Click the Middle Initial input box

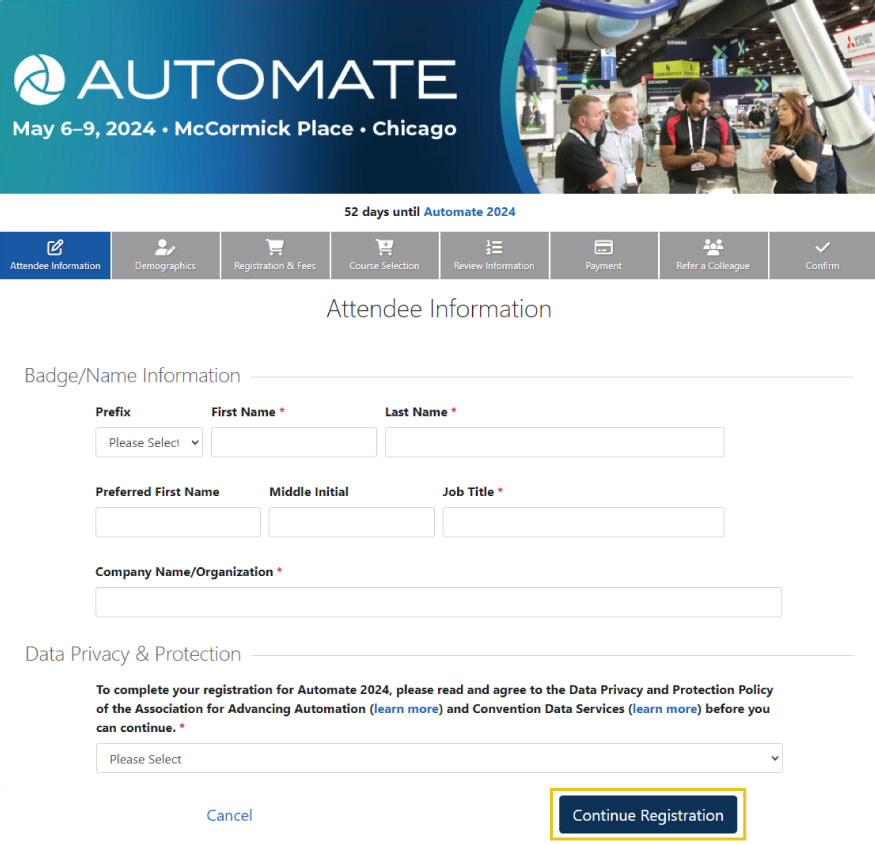(352, 522)
